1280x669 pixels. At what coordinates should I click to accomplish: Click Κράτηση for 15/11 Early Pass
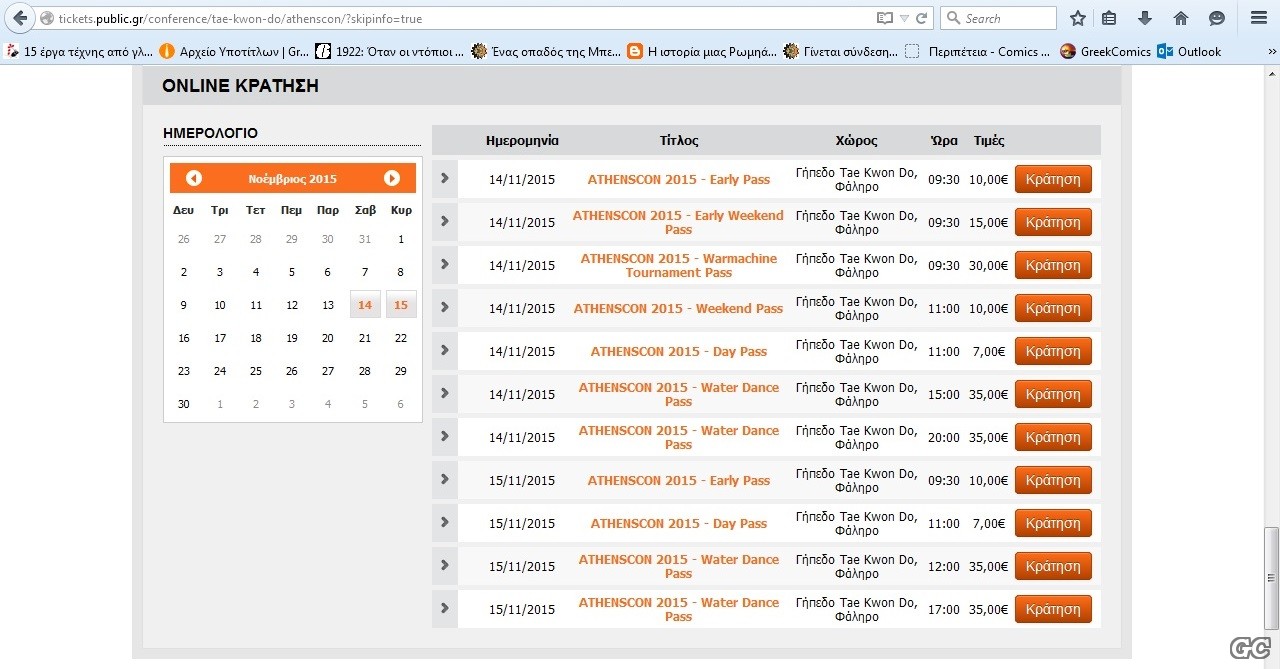point(1053,480)
